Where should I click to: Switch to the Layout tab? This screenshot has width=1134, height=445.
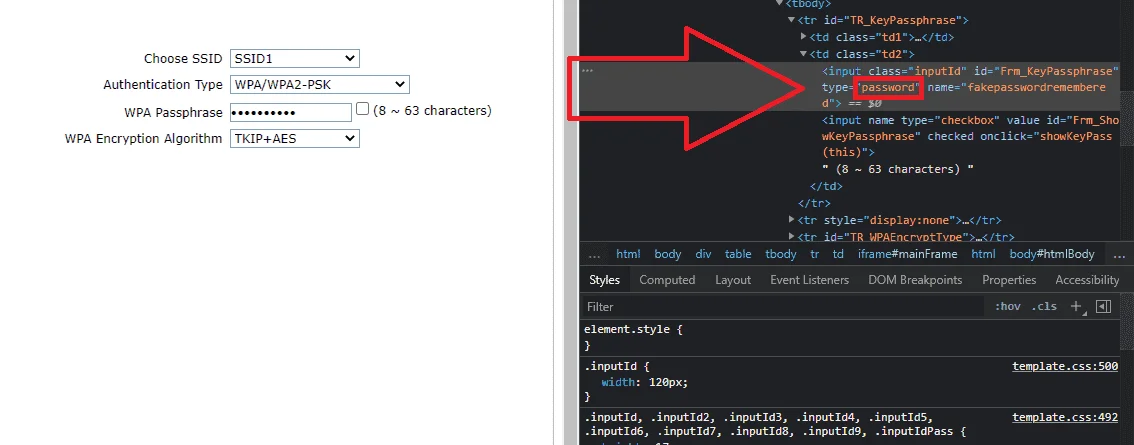coord(733,280)
